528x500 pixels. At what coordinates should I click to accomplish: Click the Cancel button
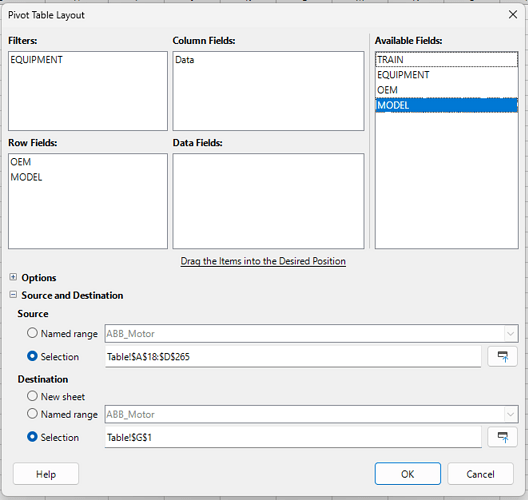pos(480,474)
